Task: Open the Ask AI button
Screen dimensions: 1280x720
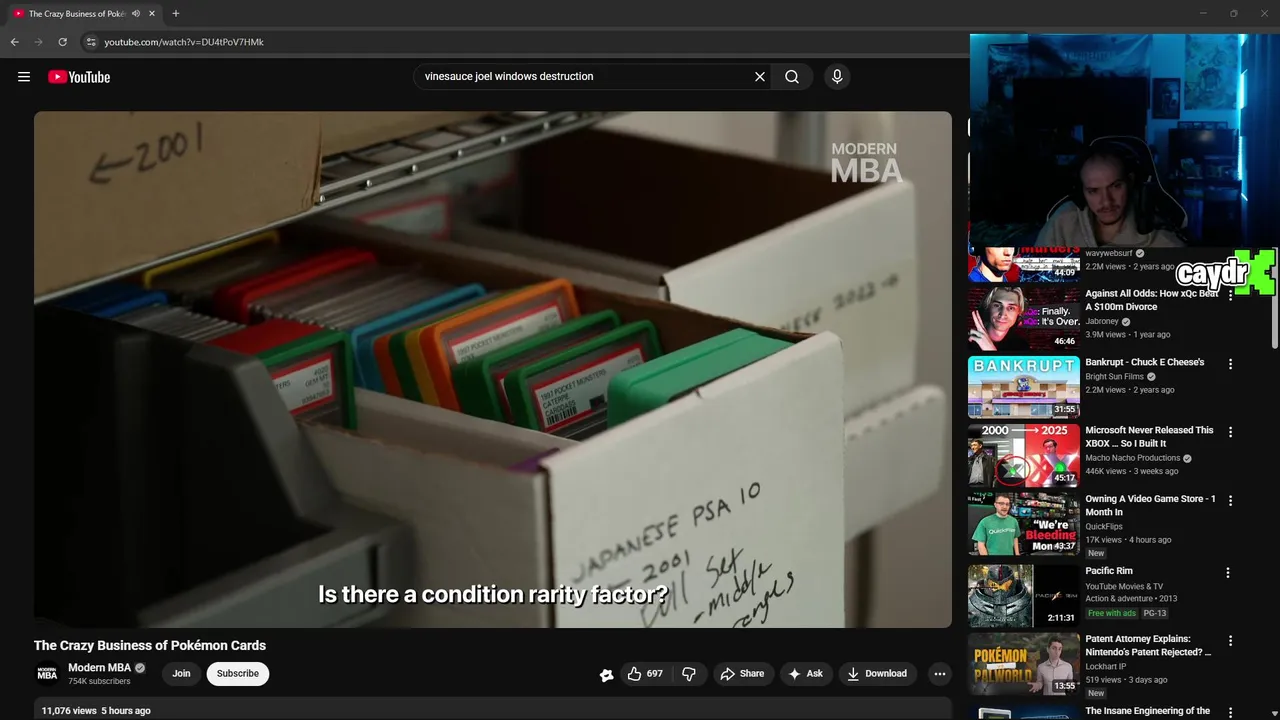Action: click(x=805, y=674)
